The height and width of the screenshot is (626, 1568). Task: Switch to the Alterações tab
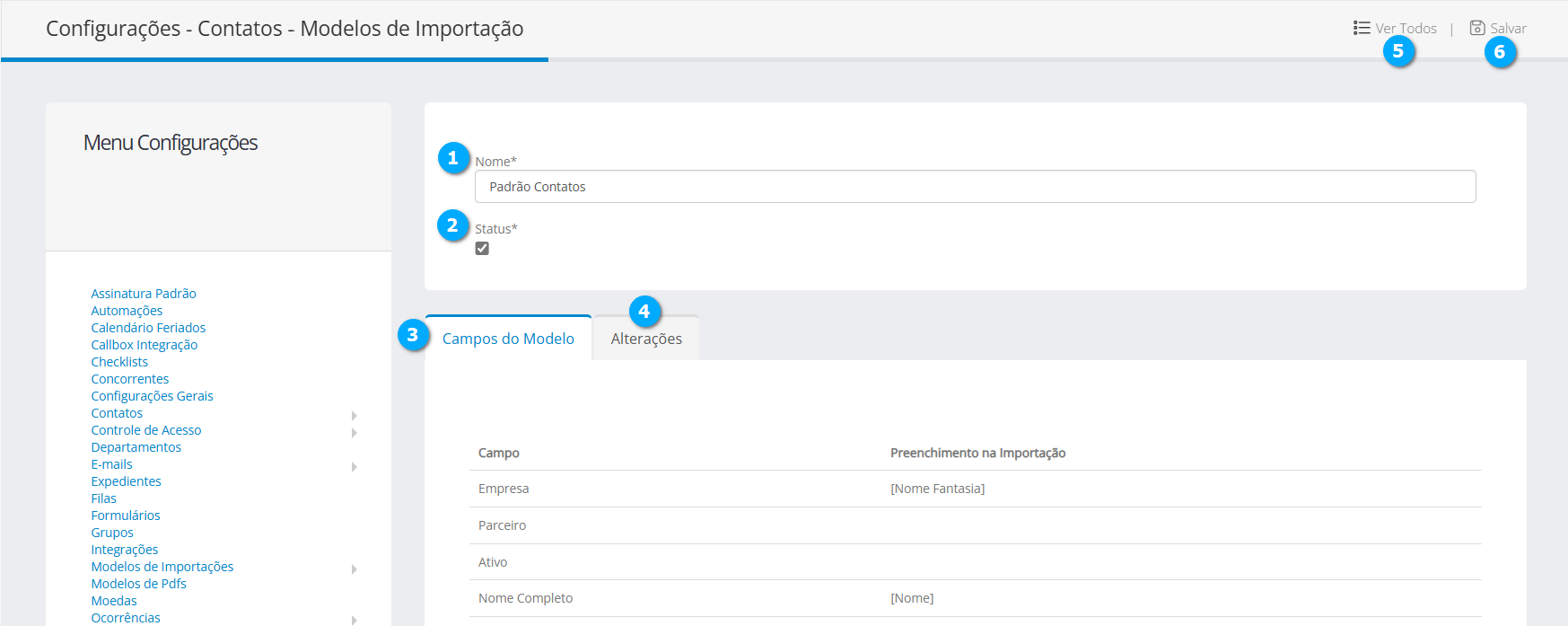tap(646, 339)
